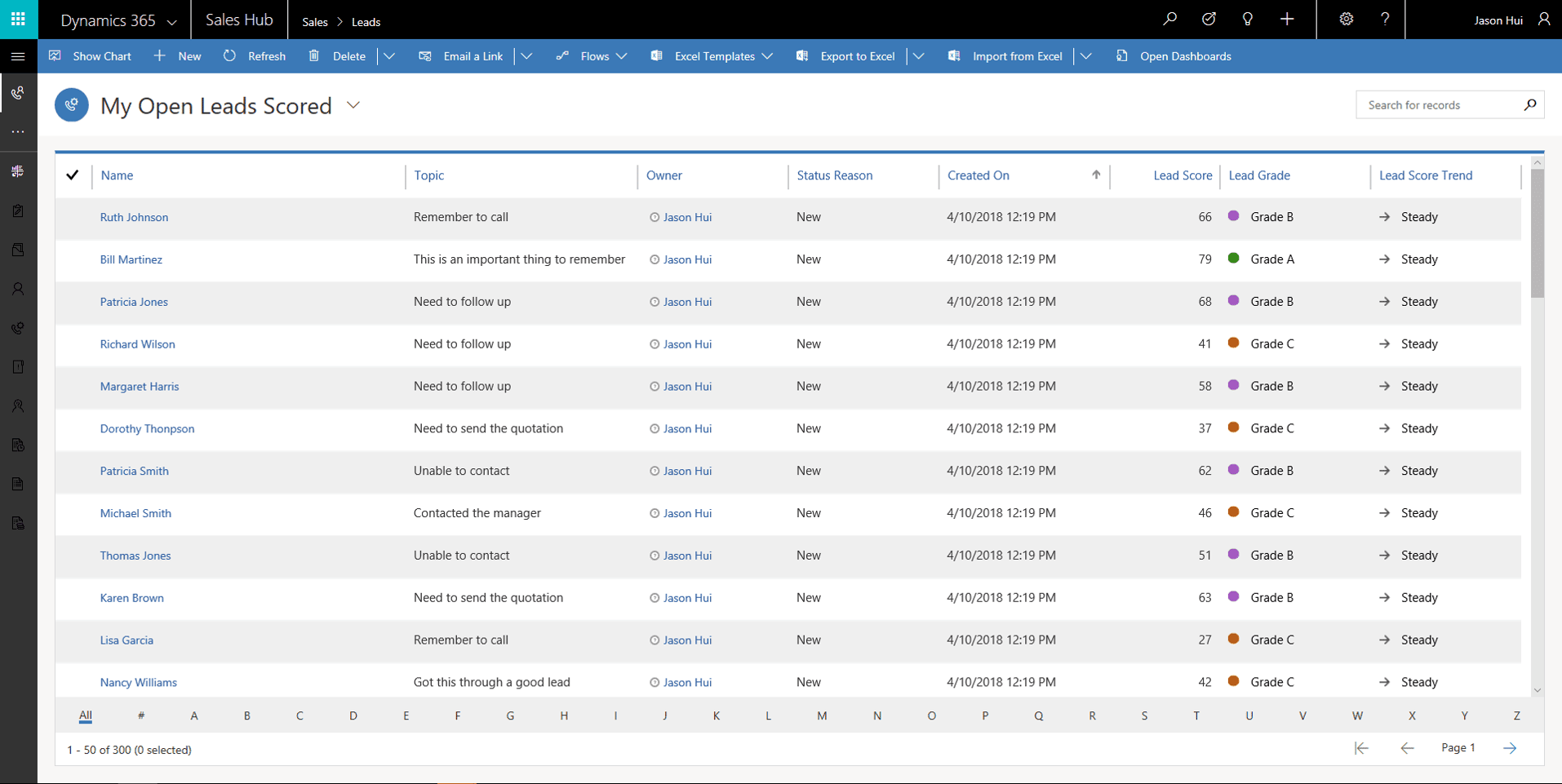Expand the Excel Templates dropdown chevron
This screenshot has width=1562, height=784.
[767, 56]
